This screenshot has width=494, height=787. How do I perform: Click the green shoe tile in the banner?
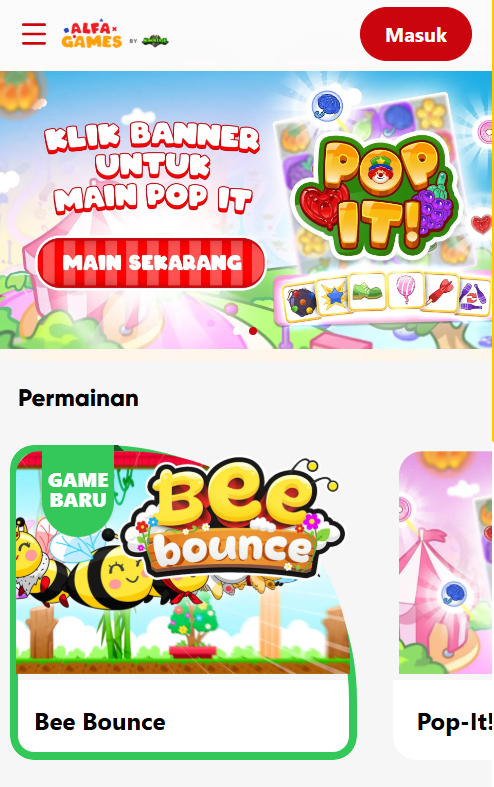click(x=367, y=292)
